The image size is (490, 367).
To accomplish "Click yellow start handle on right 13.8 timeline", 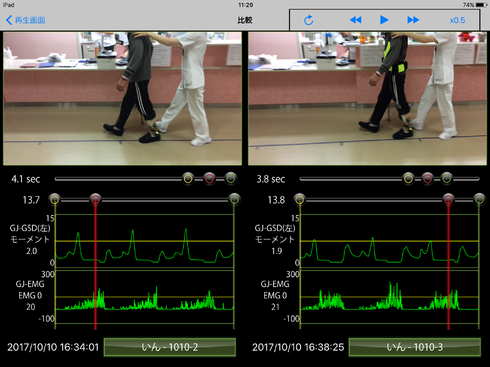I will [x=300, y=200].
